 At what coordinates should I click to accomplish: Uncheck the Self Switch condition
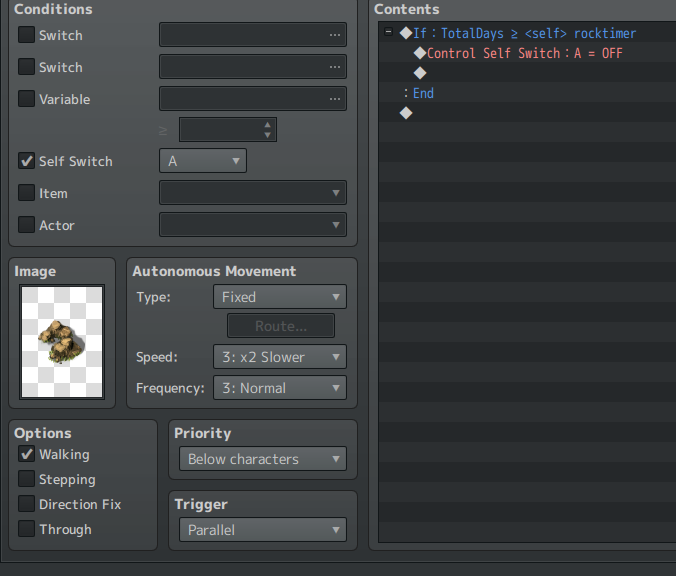pos(26,161)
